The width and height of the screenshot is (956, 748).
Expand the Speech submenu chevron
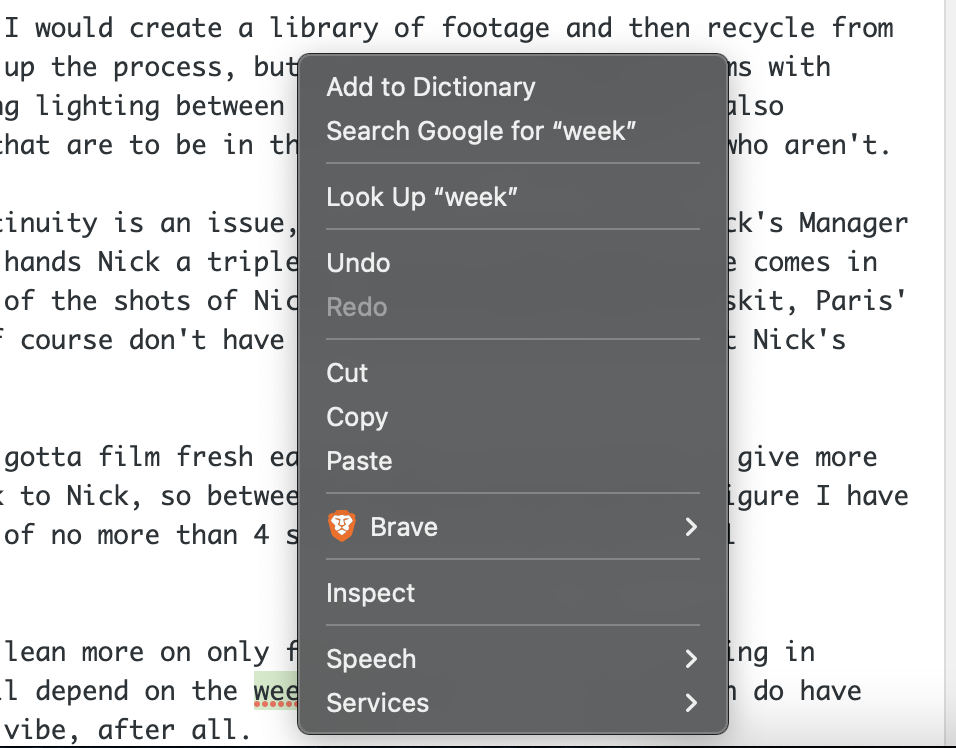690,658
